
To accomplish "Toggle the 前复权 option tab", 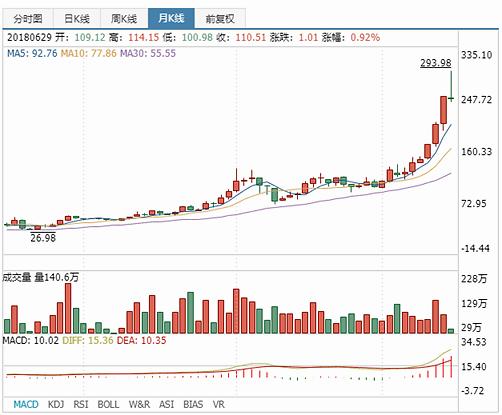I will [x=220, y=18].
